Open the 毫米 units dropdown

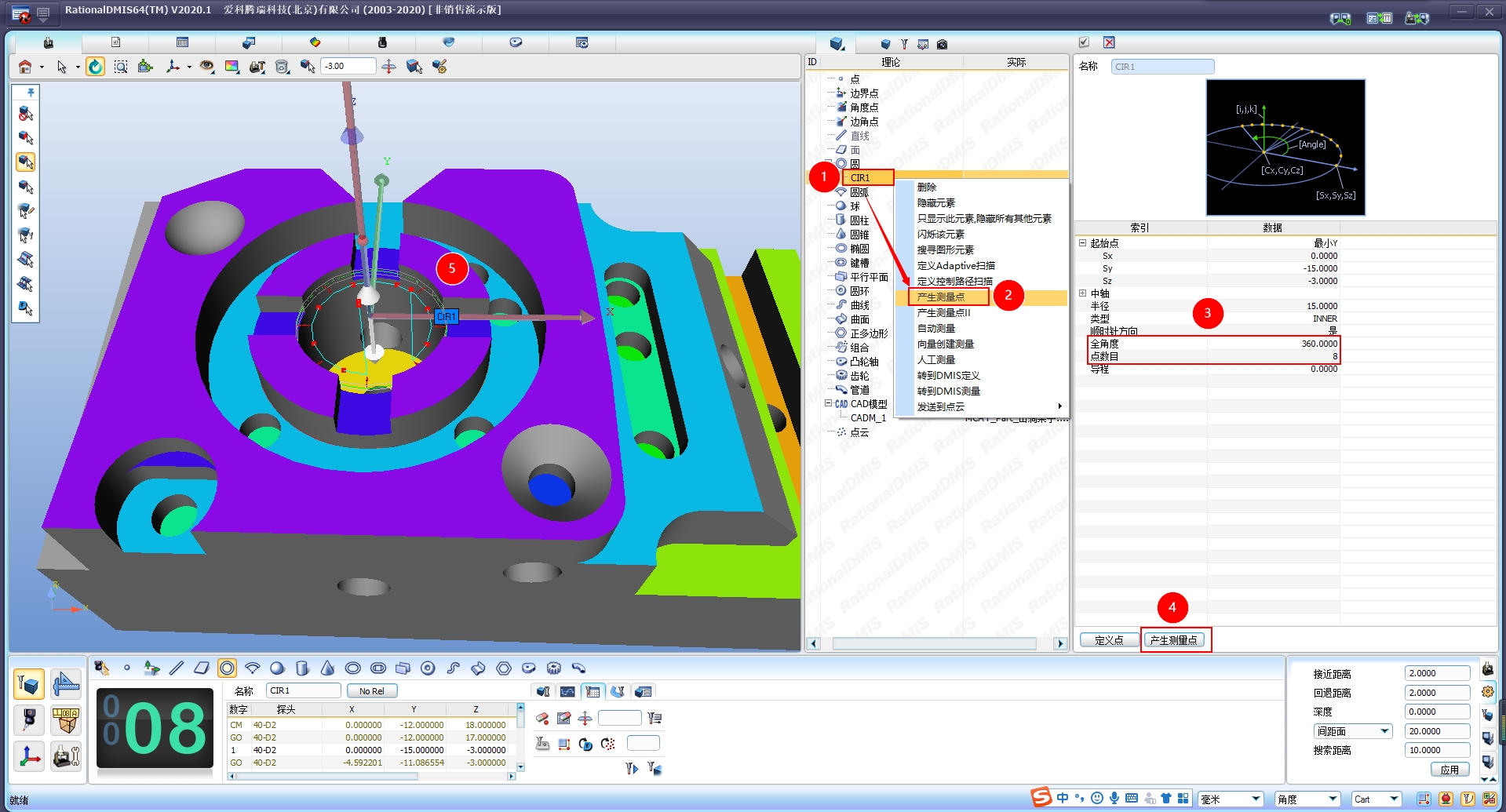1230,799
